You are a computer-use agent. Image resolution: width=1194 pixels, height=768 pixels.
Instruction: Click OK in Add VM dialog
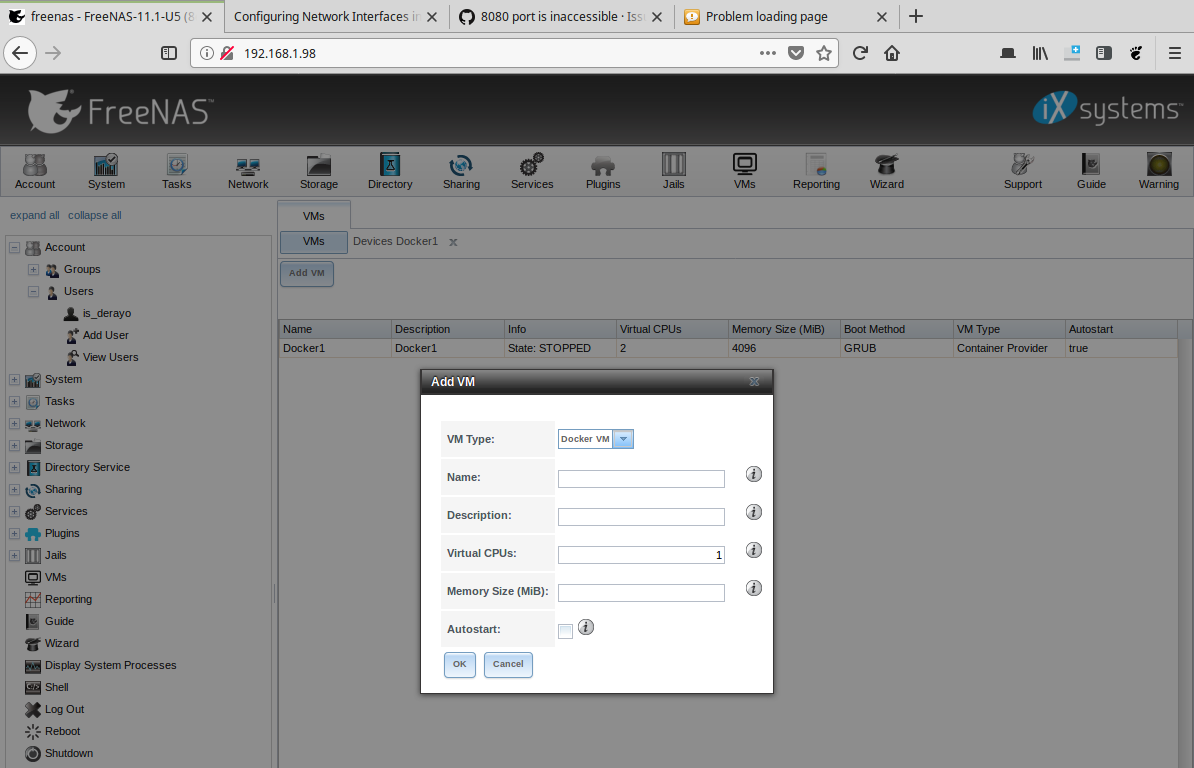point(460,664)
